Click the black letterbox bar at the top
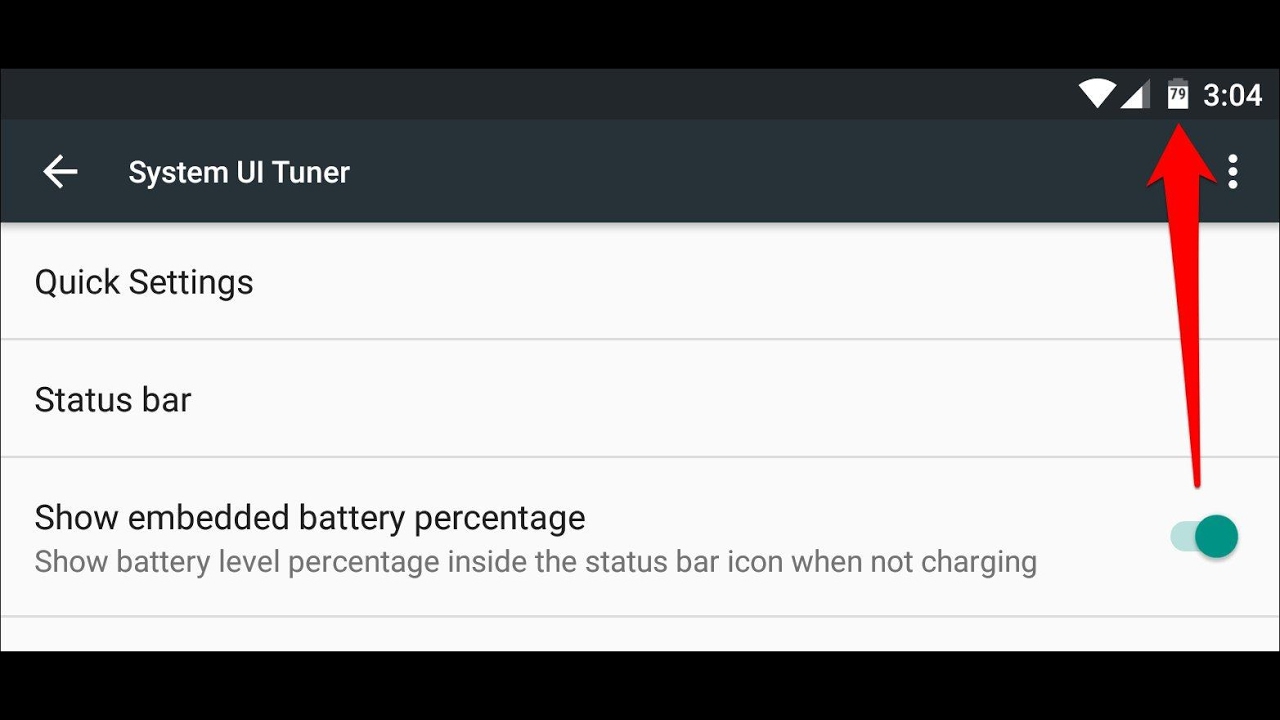1280x720 pixels. pos(640,34)
